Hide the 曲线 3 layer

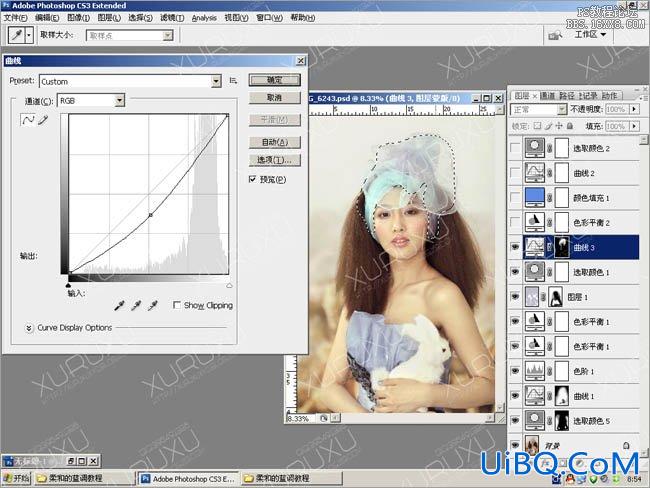tap(515, 247)
